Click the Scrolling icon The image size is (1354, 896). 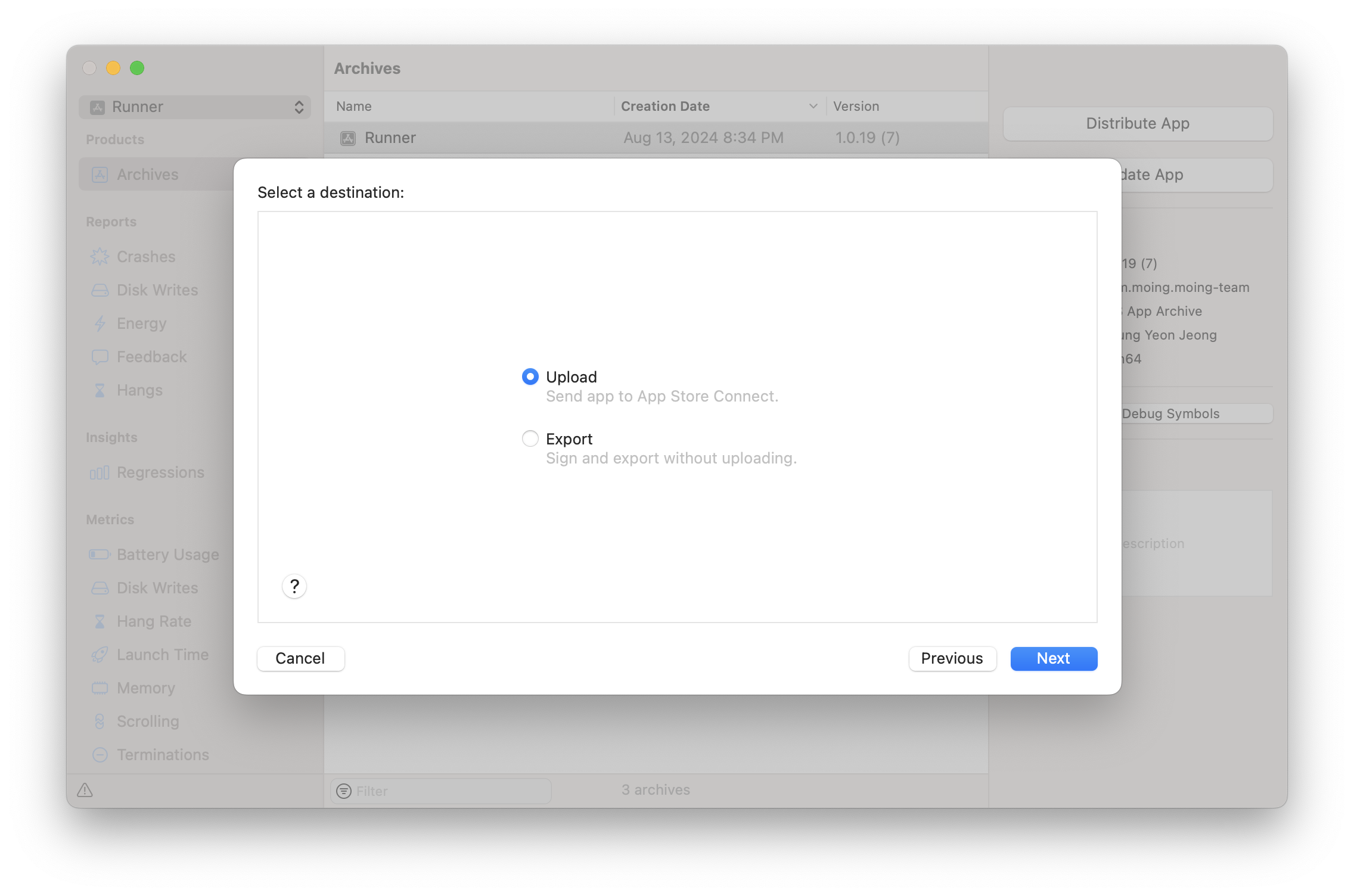click(100, 721)
